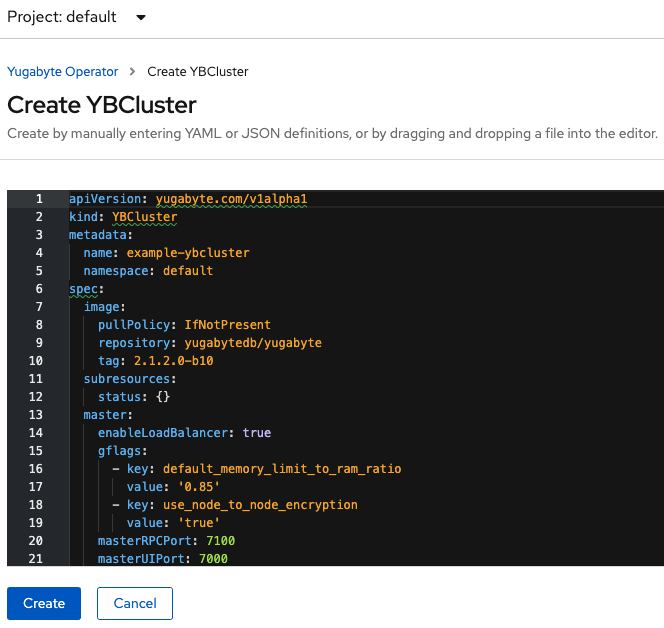Click the caret arrow beside Project: default
Viewport: 664px width, 628px height.
[140, 18]
